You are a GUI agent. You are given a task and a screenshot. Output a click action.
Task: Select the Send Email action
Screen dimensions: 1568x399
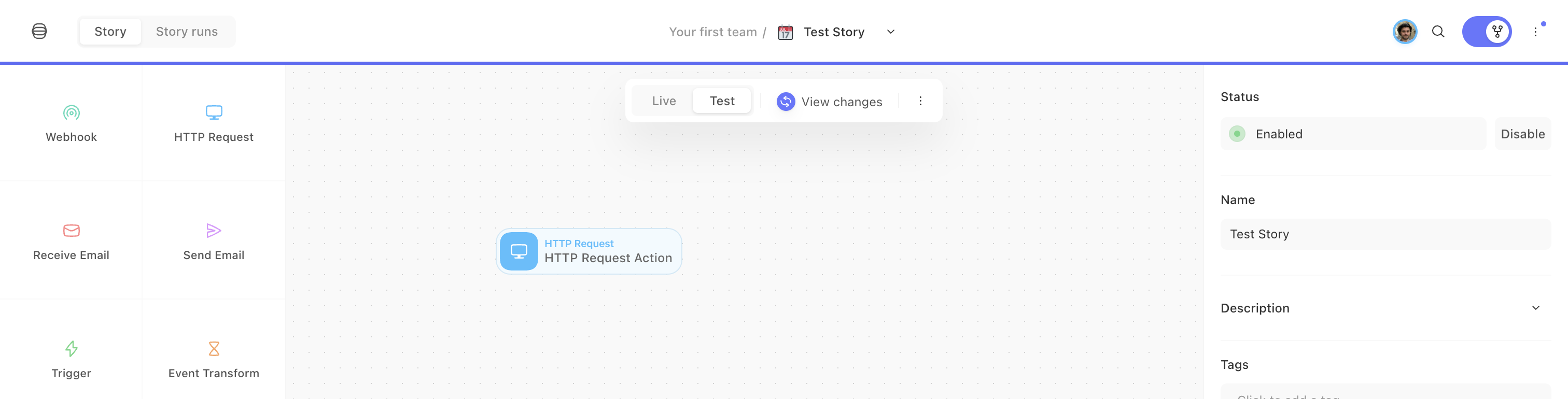(x=214, y=241)
